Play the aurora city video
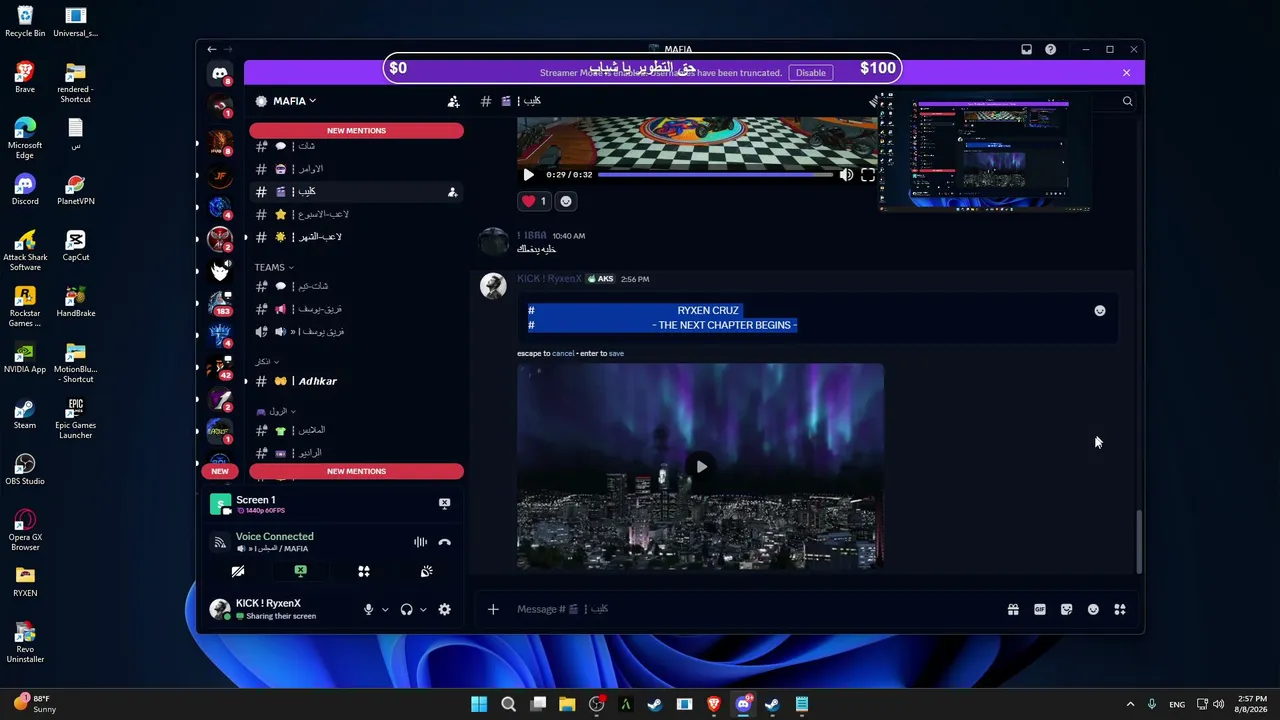 [701, 466]
